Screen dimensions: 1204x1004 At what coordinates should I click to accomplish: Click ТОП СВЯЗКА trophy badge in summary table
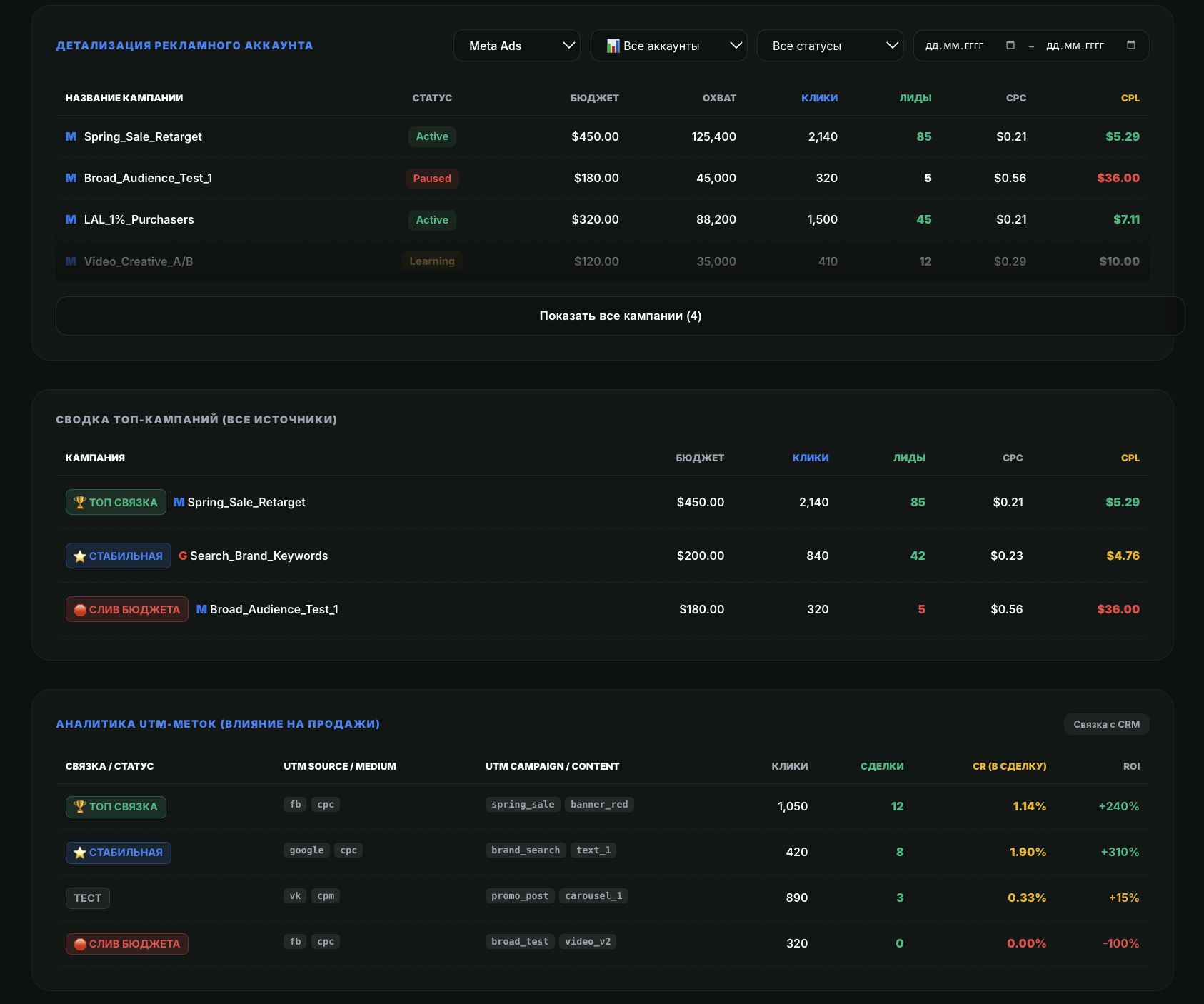(x=116, y=502)
